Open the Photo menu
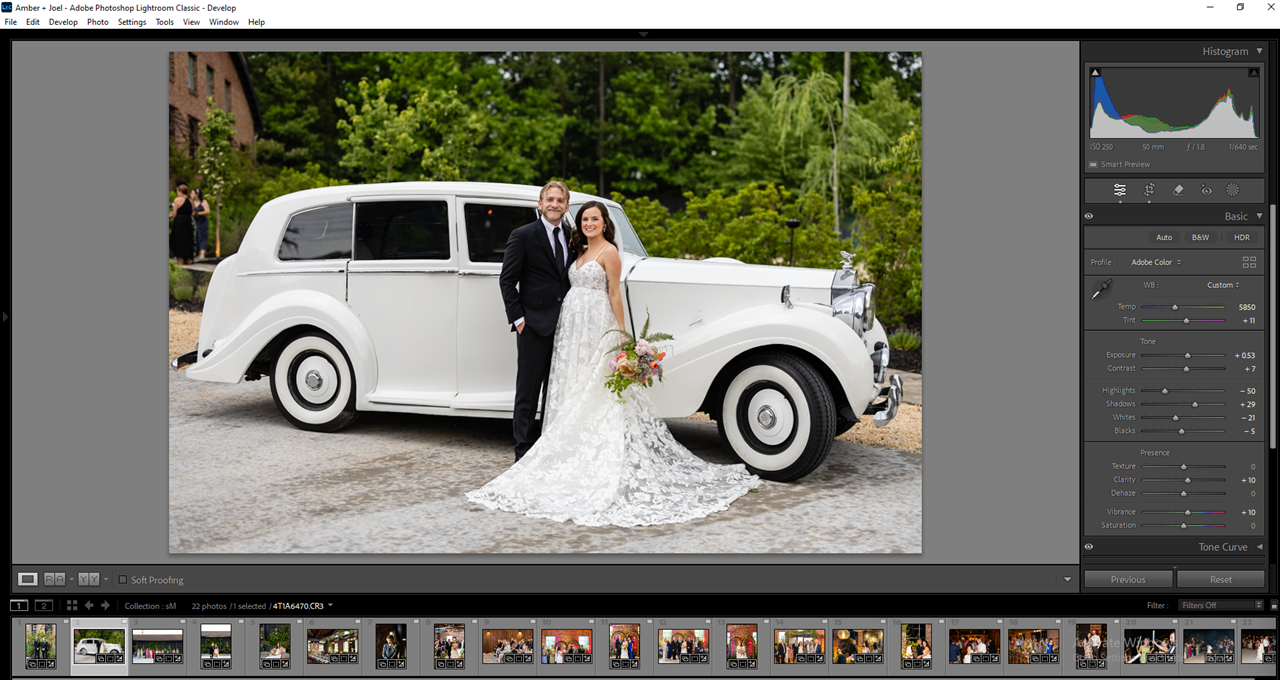The width and height of the screenshot is (1280, 680). 98,22
